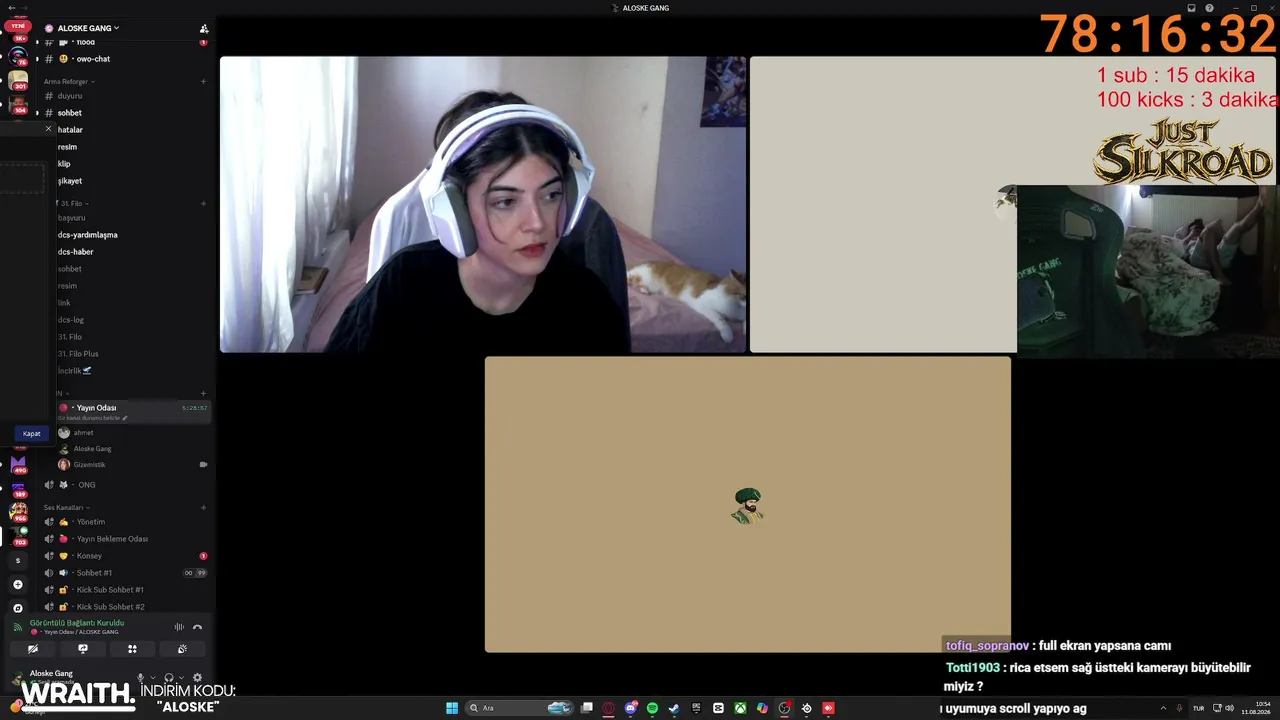Open the owo-chat text channel

pos(92,59)
